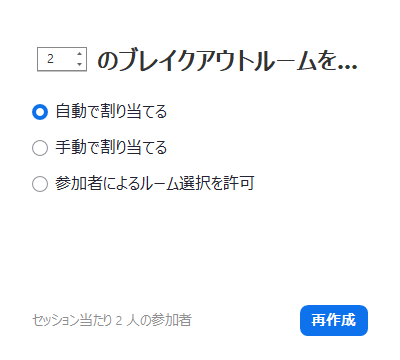Click the blue-filled radio circle currently selected
400x360 pixels.
pyautogui.click(x=40, y=112)
